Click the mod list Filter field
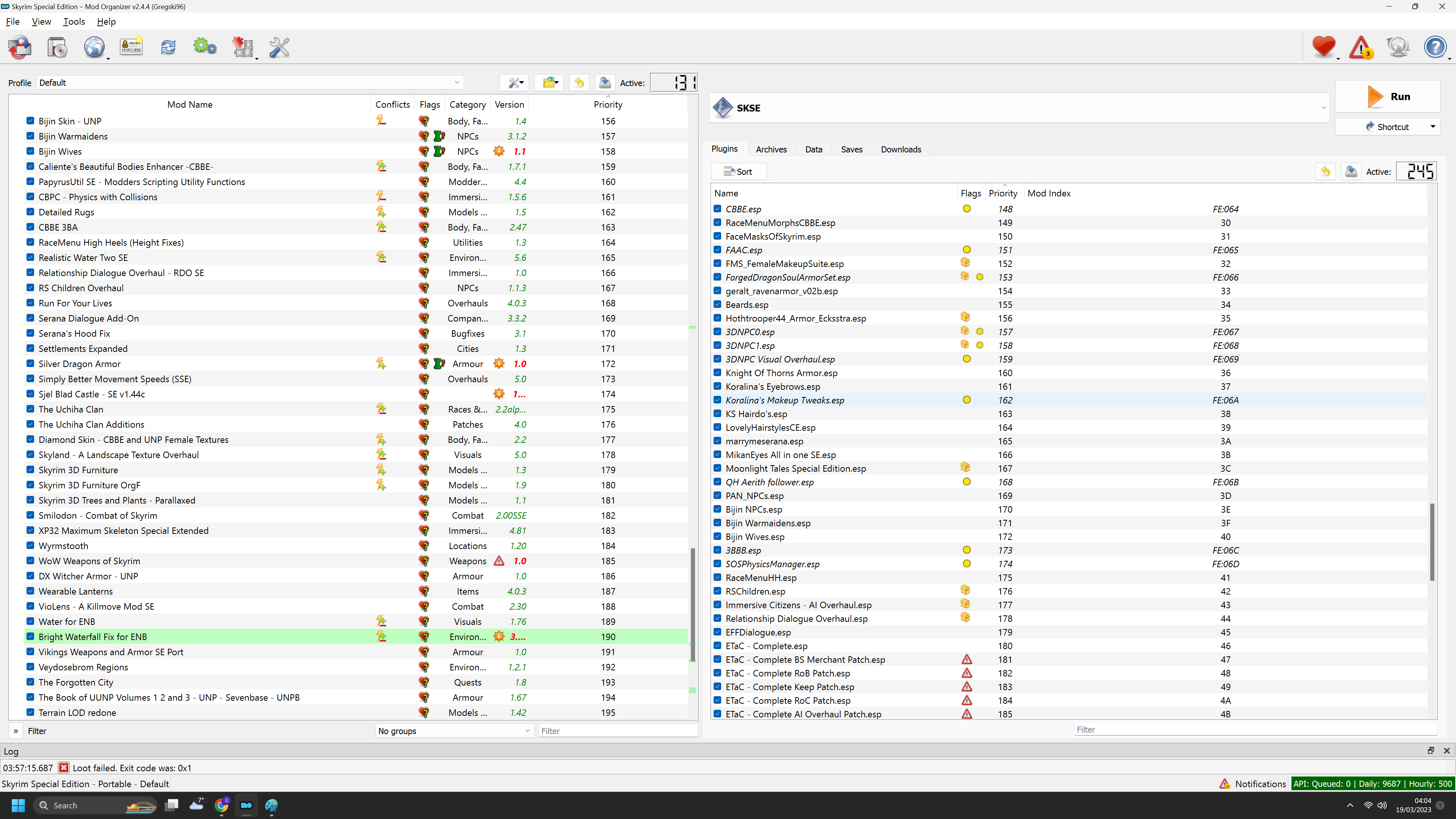Image resolution: width=1456 pixels, height=819 pixels. point(618,731)
